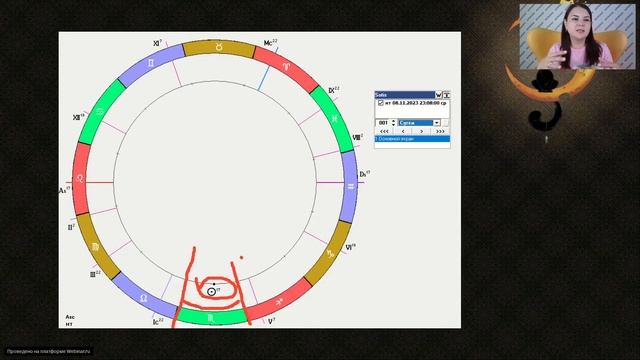Click the Aries sign segment
The width and height of the screenshot is (640, 360).
tap(286, 67)
